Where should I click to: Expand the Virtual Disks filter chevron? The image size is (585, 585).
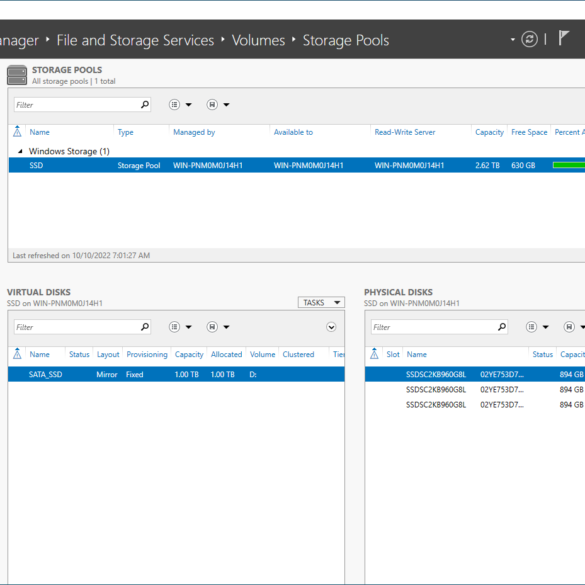pos(331,327)
